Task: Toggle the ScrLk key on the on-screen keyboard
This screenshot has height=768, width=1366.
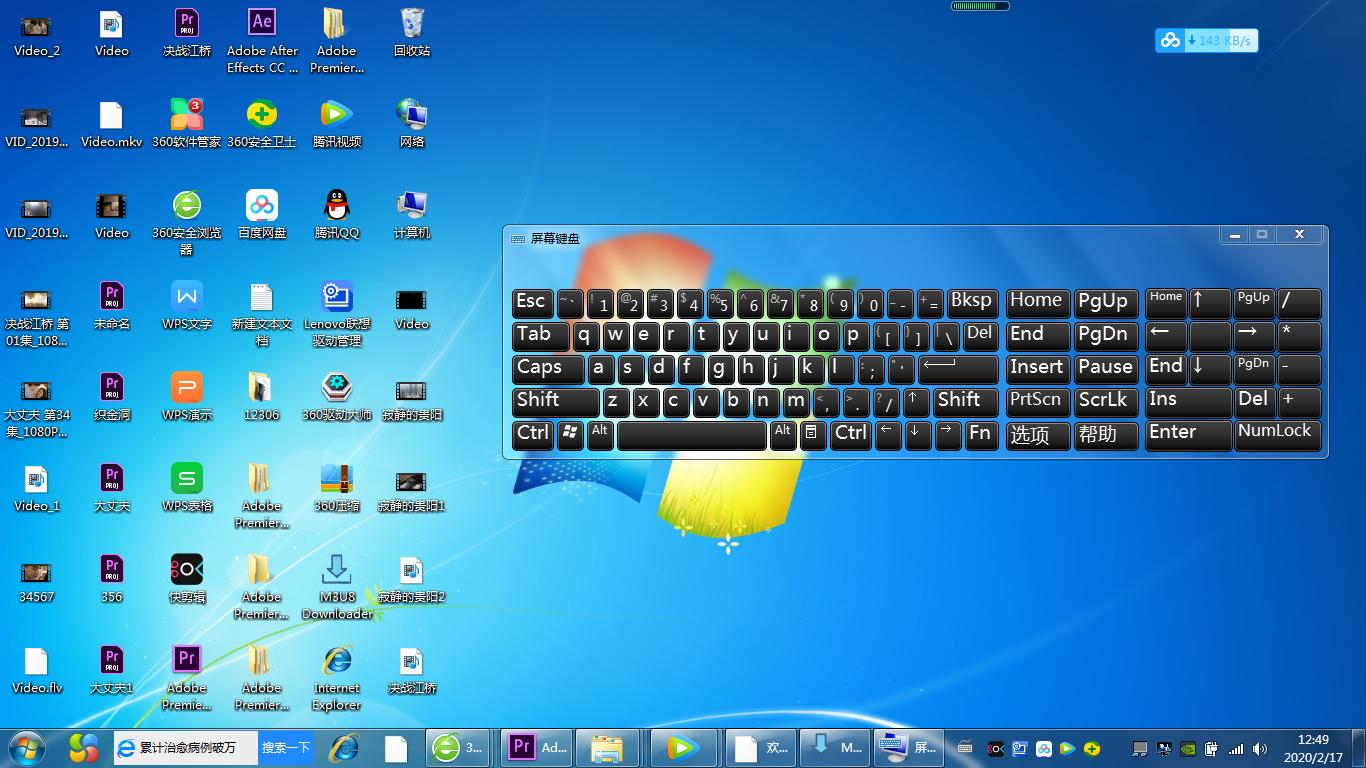Action: point(1103,401)
